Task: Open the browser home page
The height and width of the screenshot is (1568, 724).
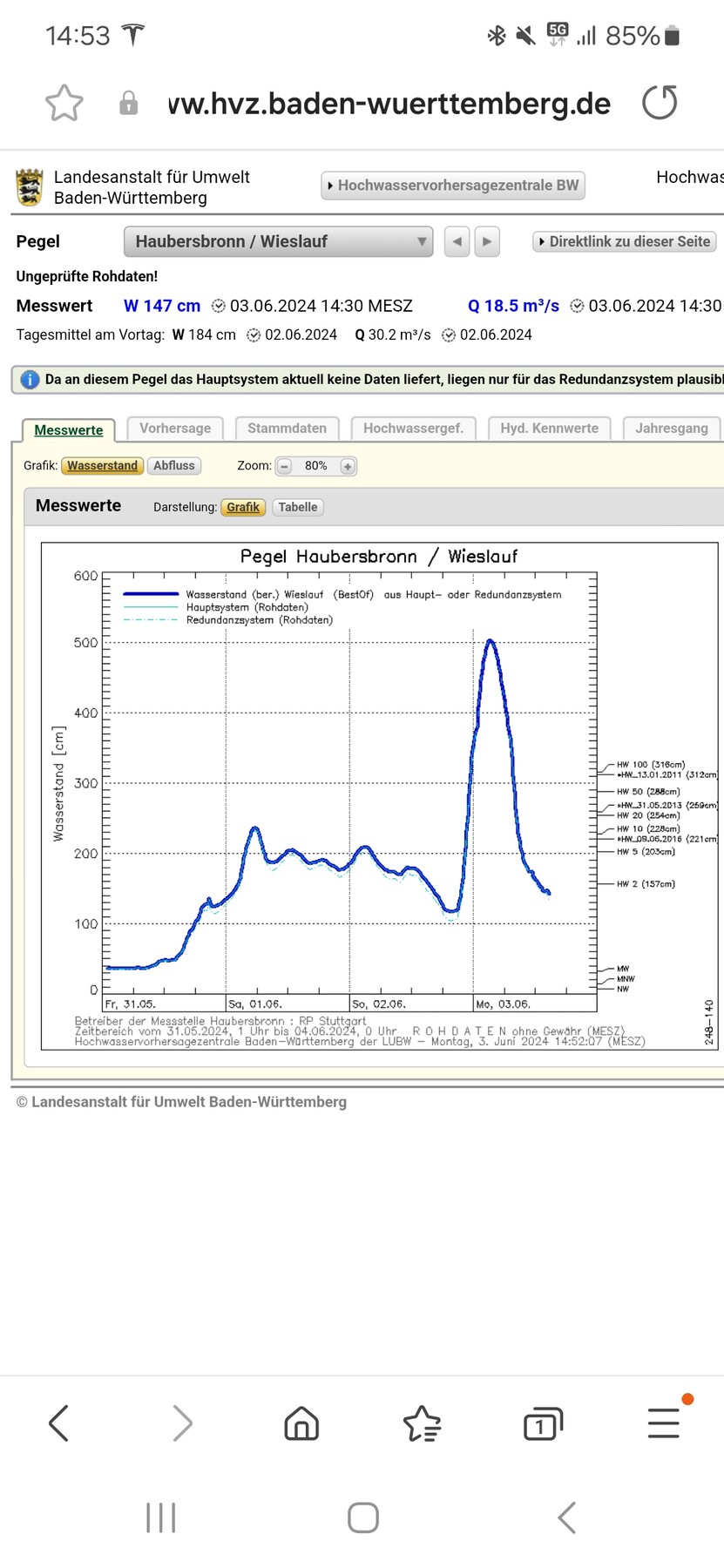Action: click(301, 1423)
